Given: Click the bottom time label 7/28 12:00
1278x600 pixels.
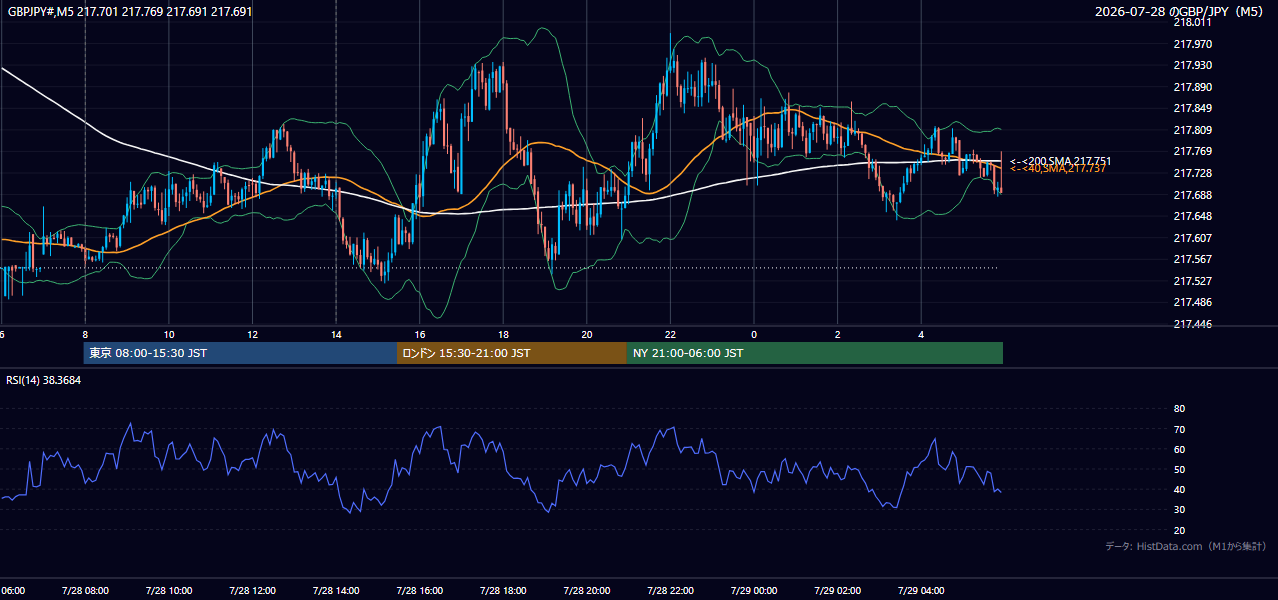Looking at the screenshot, I should click(252, 591).
